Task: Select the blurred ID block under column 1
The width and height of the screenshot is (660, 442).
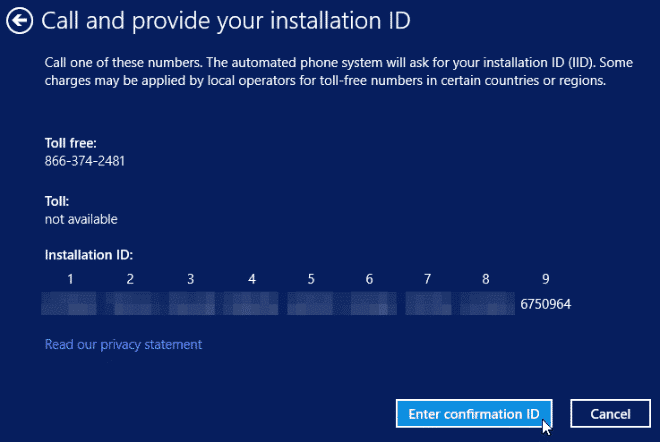Action: pyautogui.click(x=70, y=303)
